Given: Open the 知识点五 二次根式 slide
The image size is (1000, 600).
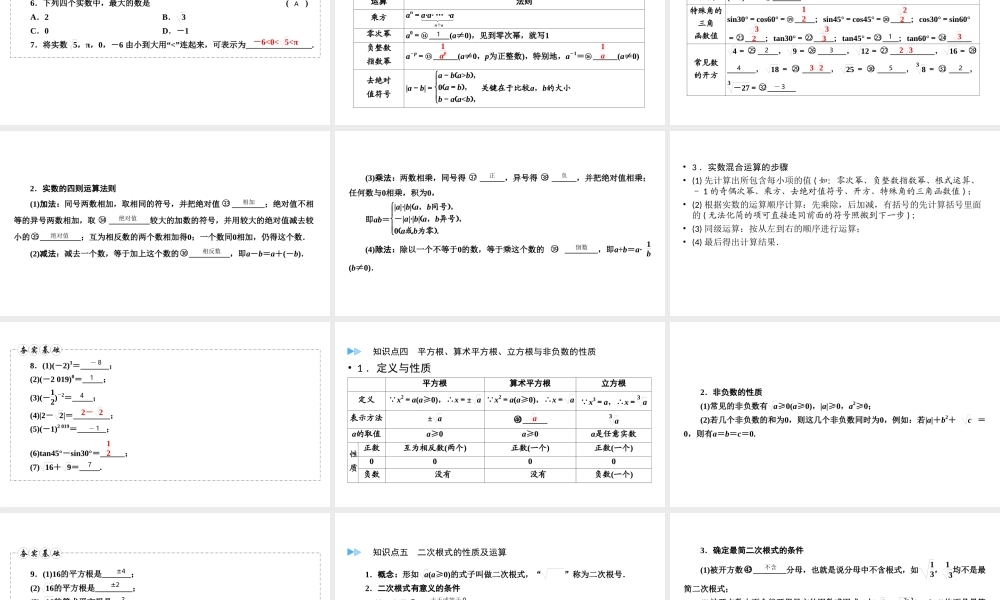Looking at the screenshot, I should [x=500, y=557].
